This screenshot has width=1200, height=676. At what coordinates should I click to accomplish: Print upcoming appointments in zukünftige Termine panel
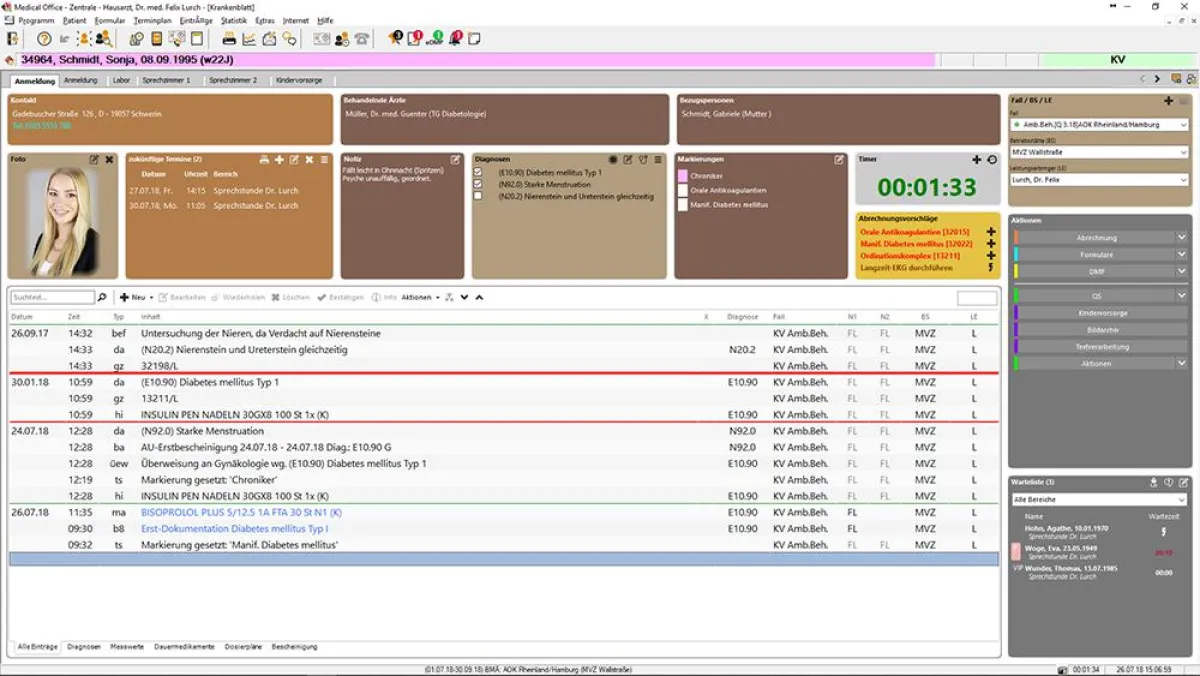click(x=264, y=159)
